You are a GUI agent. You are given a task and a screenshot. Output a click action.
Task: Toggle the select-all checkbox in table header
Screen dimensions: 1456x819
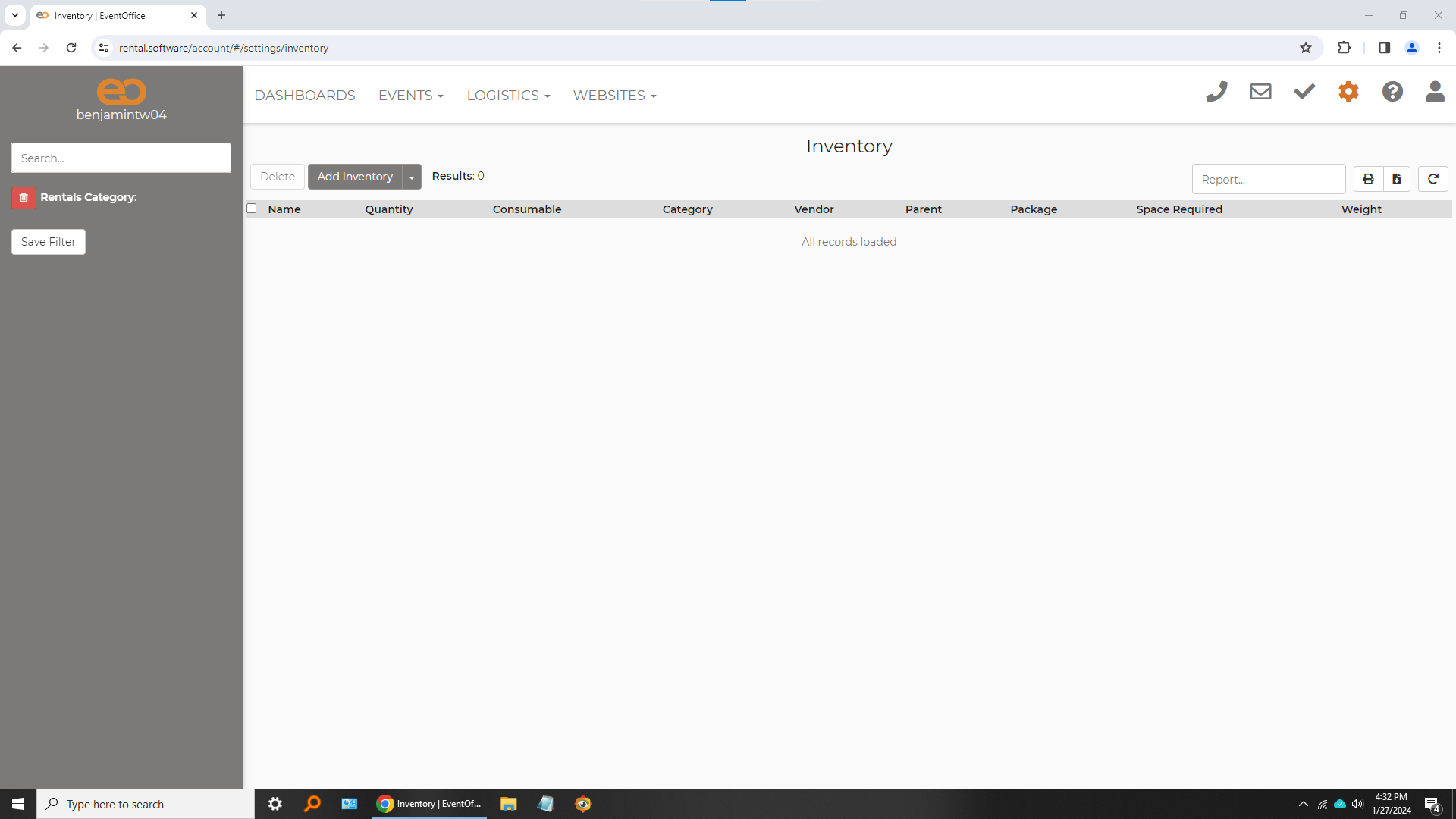pos(252,209)
